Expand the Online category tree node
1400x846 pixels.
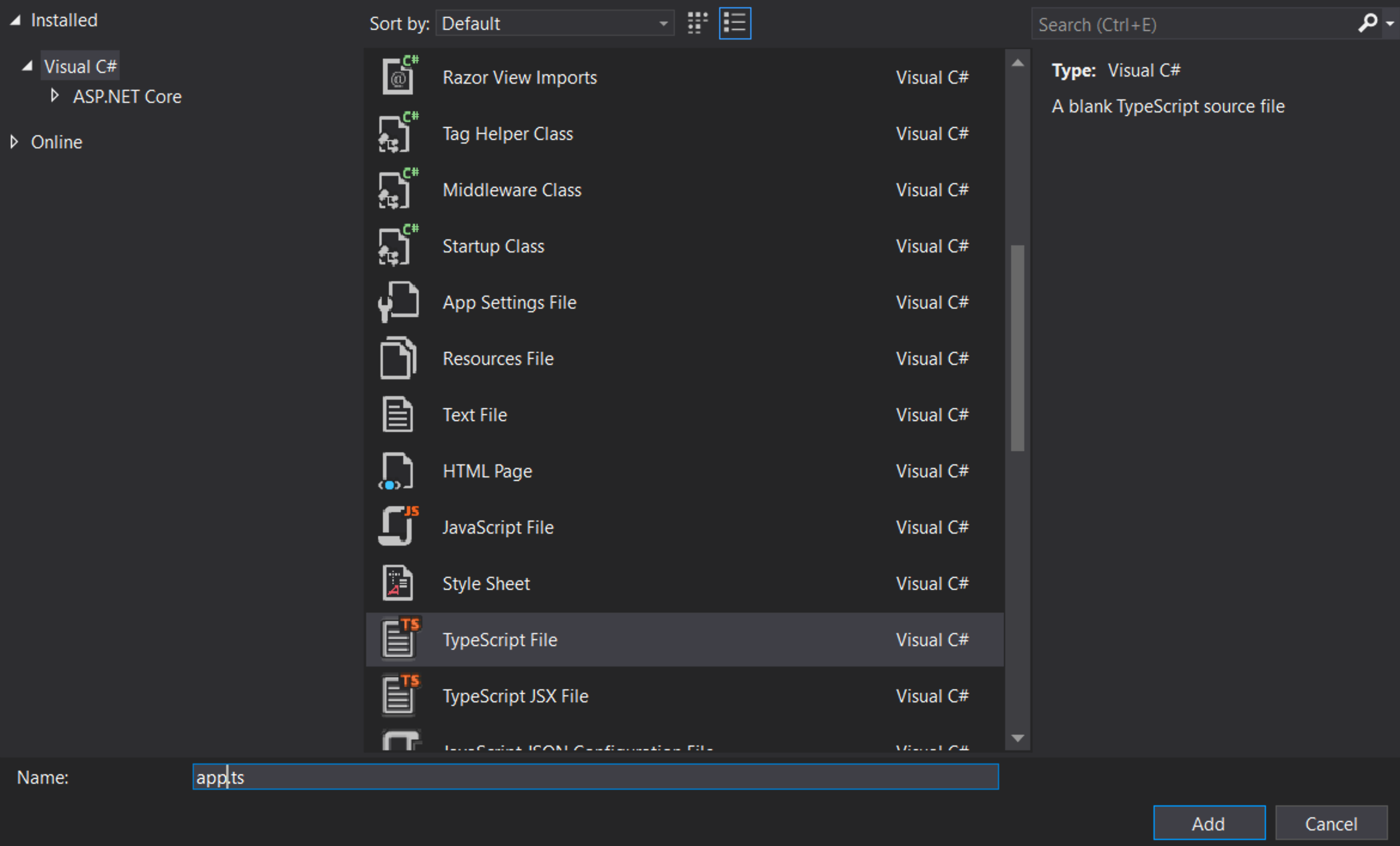coord(16,140)
